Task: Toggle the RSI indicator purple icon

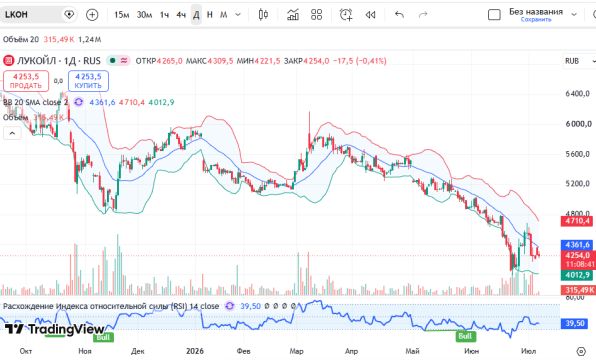Action: click(230, 306)
